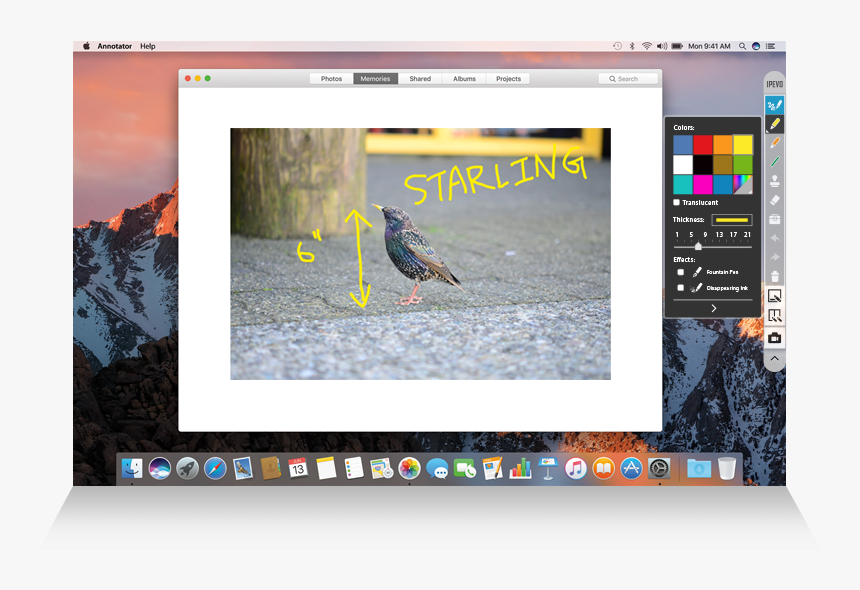The width and height of the screenshot is (860, 590).
Task: Pick the blue color swatch
Action: pos(683,145)
